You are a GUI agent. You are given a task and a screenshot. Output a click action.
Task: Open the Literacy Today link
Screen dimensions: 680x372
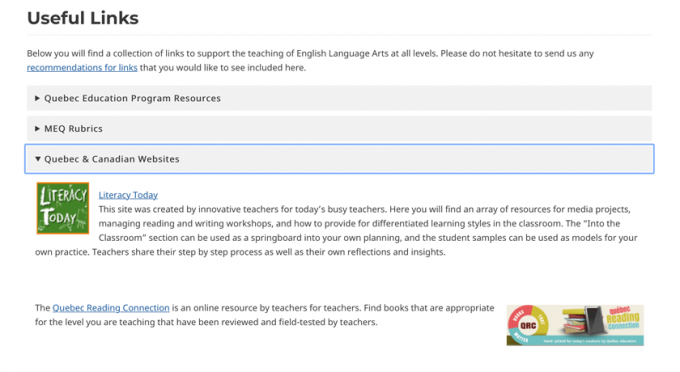click(128, 195)
